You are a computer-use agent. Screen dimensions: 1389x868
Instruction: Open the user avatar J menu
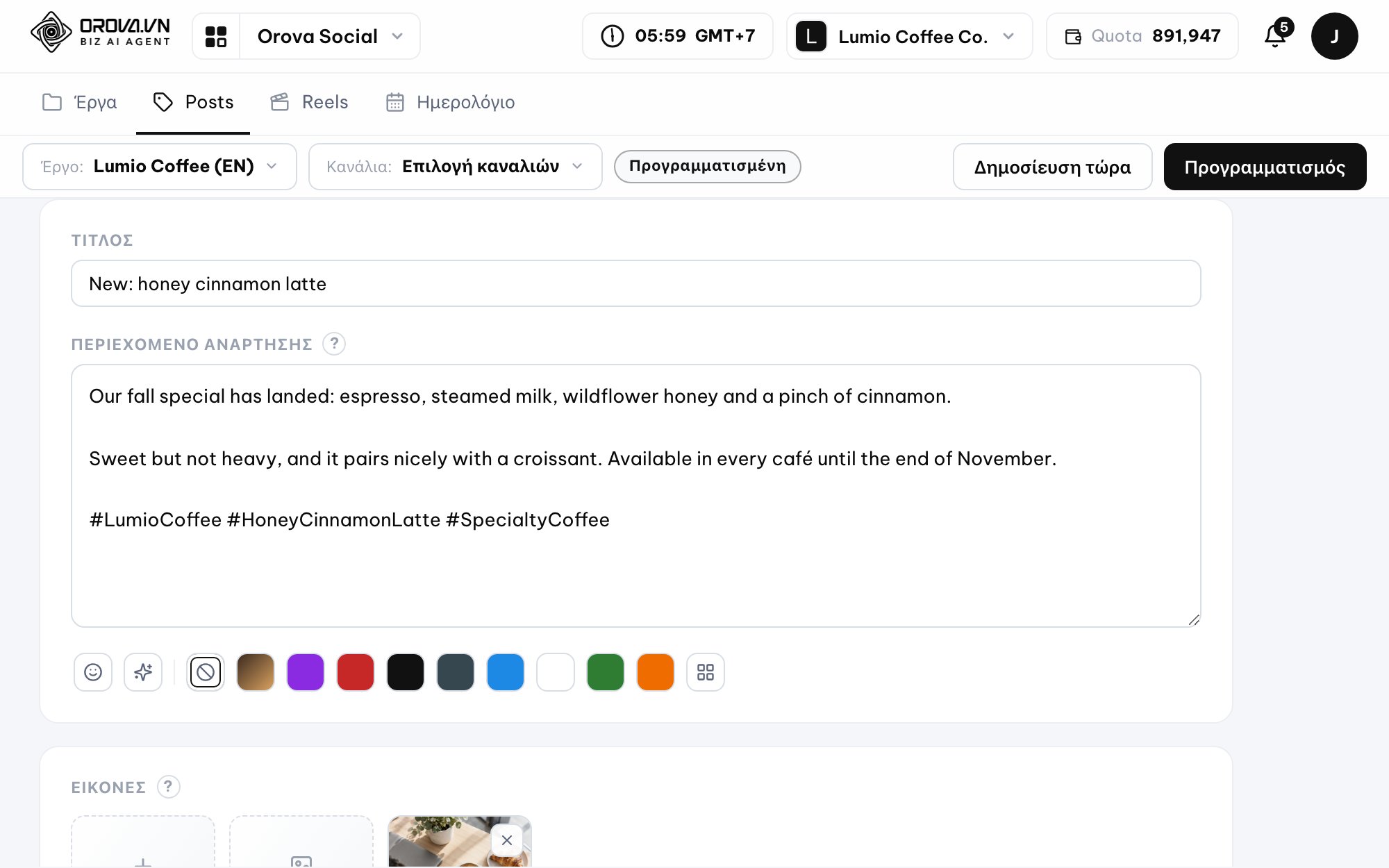pos(1334,36)
